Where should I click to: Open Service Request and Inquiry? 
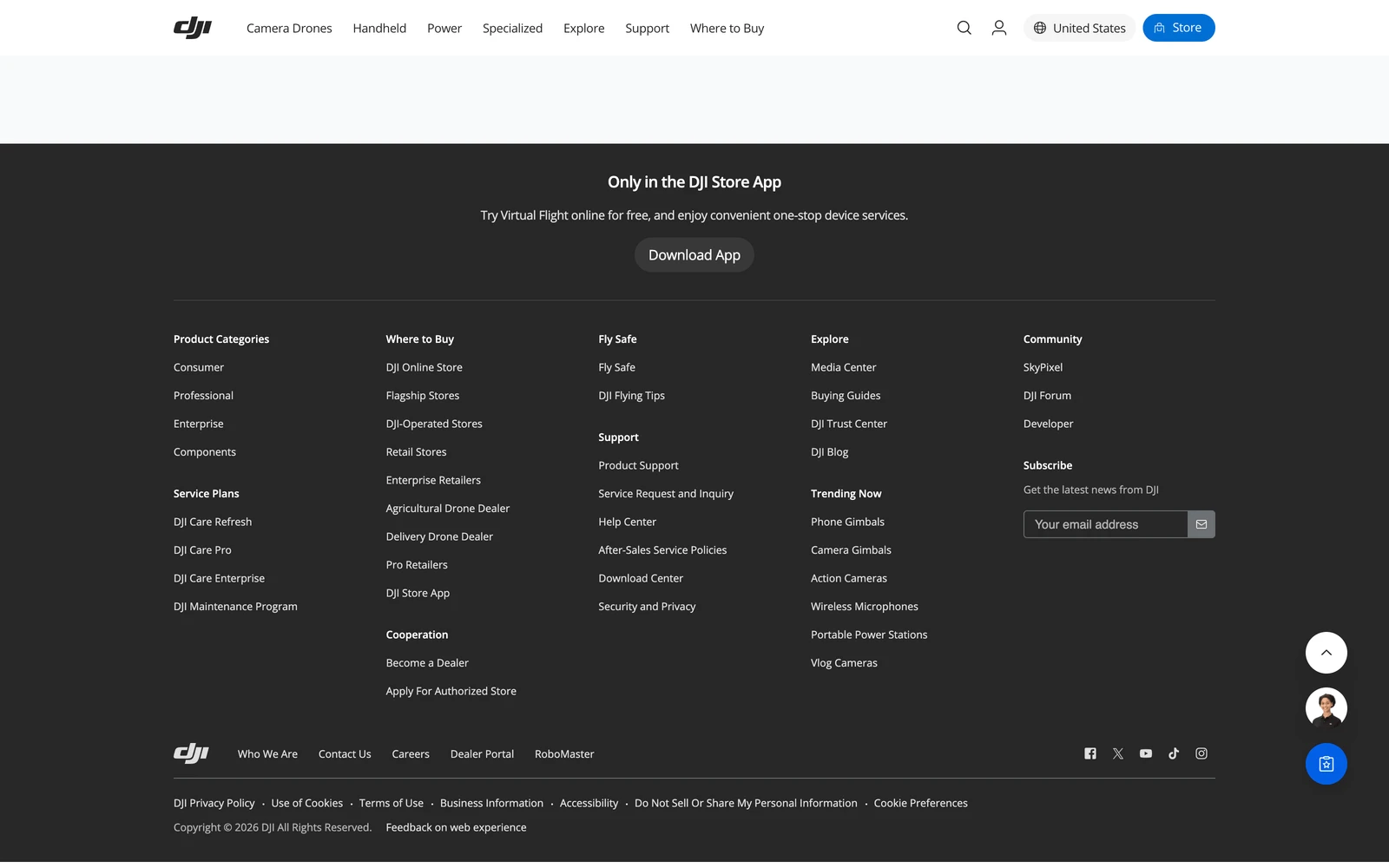pos(666,494)
